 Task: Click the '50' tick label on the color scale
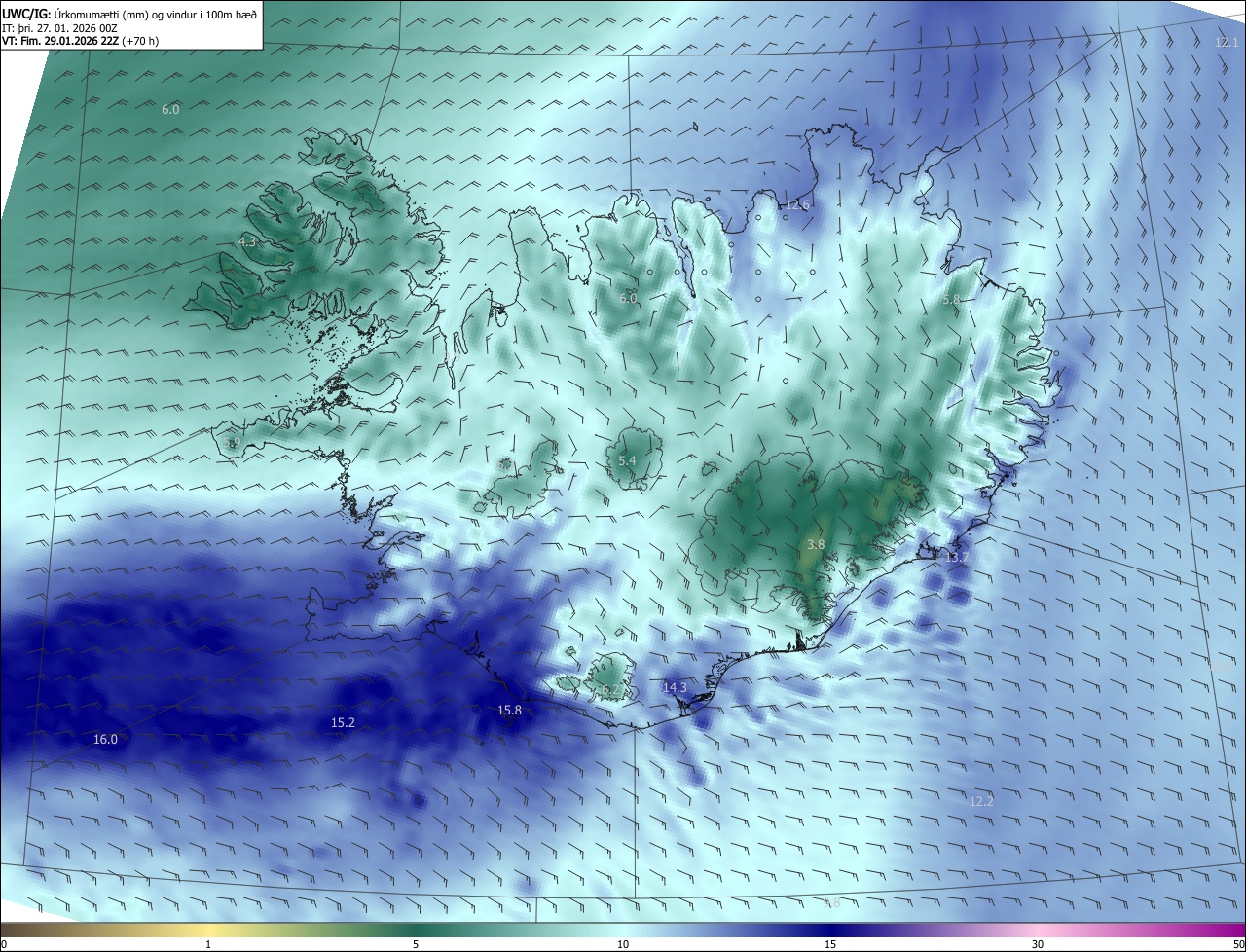1238,944
